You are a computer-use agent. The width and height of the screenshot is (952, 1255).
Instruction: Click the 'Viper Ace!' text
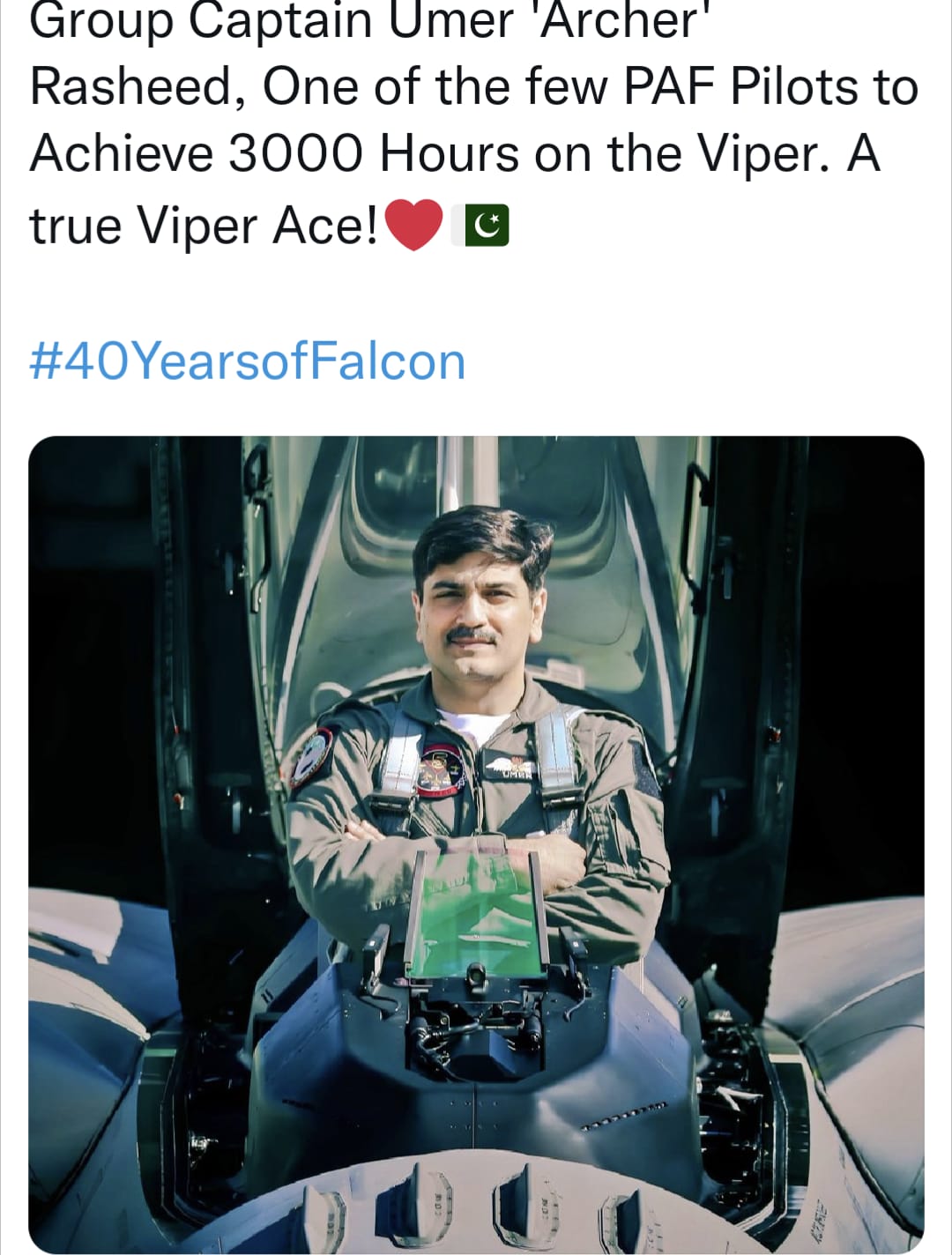click(257, 226)
